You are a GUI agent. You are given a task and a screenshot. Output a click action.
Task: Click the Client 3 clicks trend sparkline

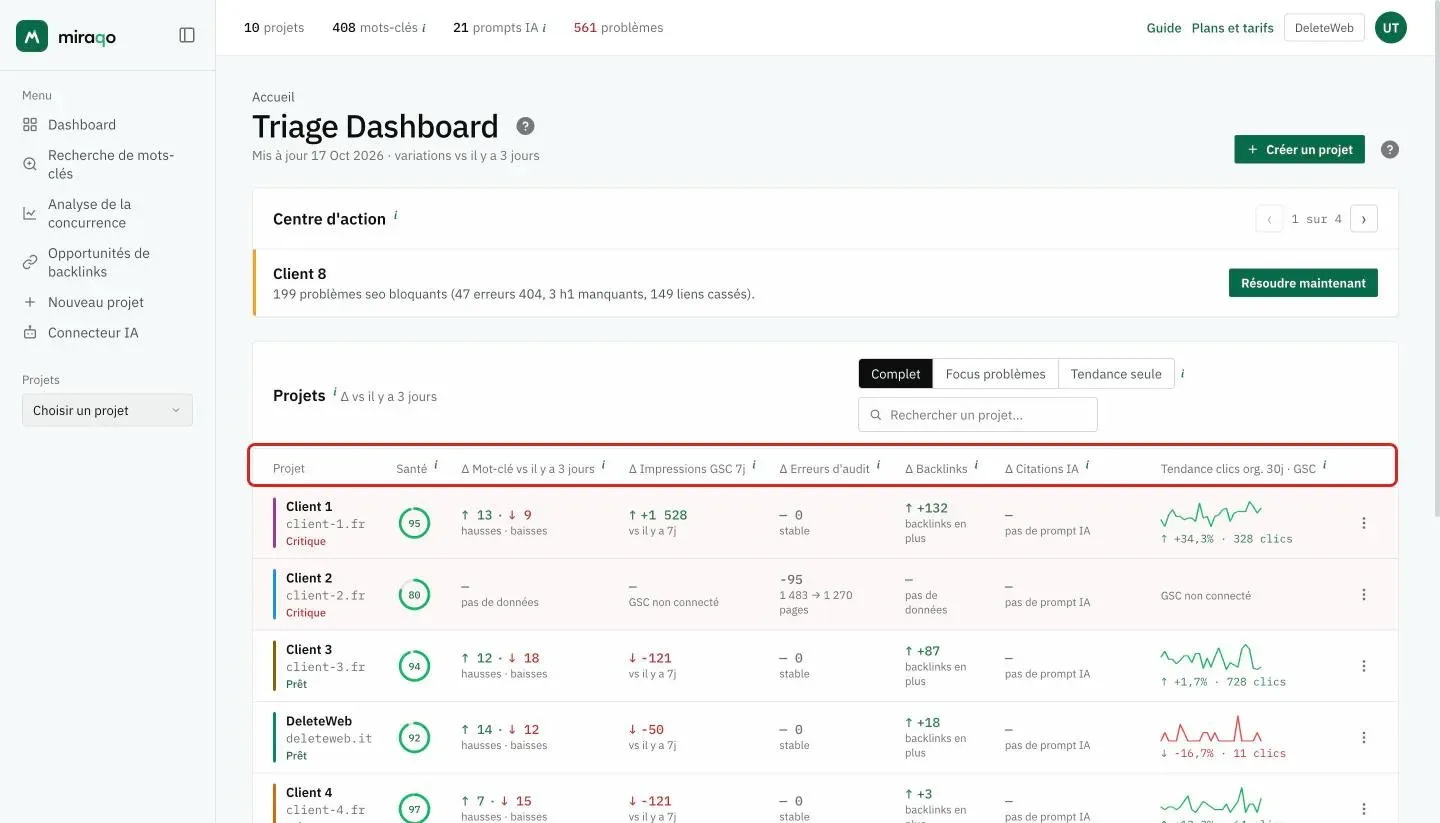coord(1211,658)
